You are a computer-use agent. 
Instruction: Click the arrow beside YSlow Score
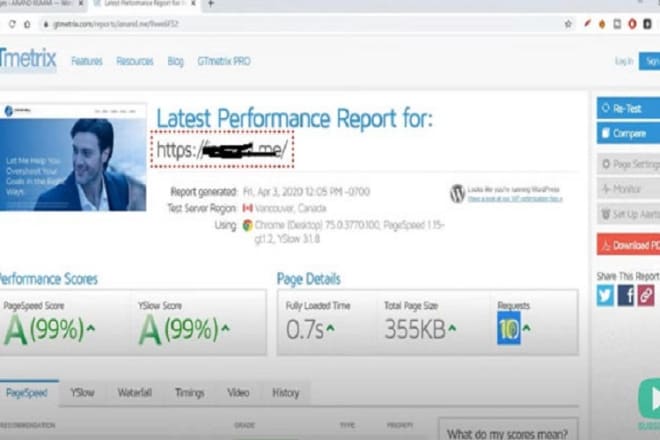click(225, 328)
